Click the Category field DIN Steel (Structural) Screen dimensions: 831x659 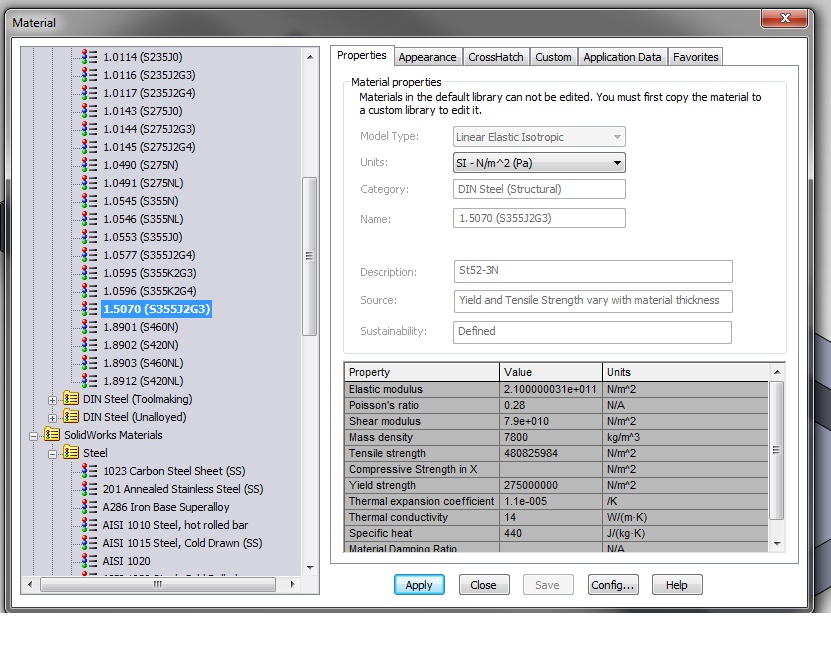click(539, 189)
